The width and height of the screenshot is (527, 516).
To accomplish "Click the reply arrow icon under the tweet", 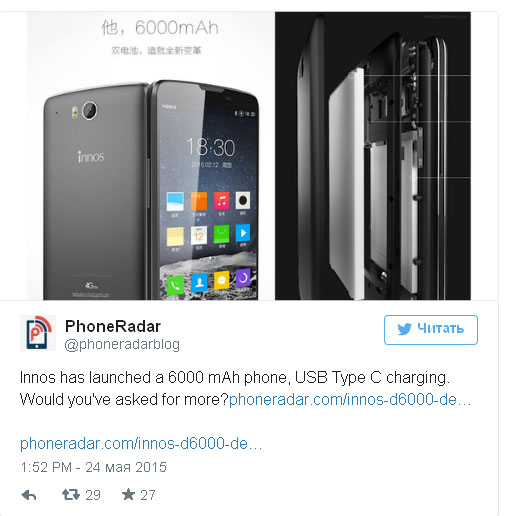I will point(29,495).
